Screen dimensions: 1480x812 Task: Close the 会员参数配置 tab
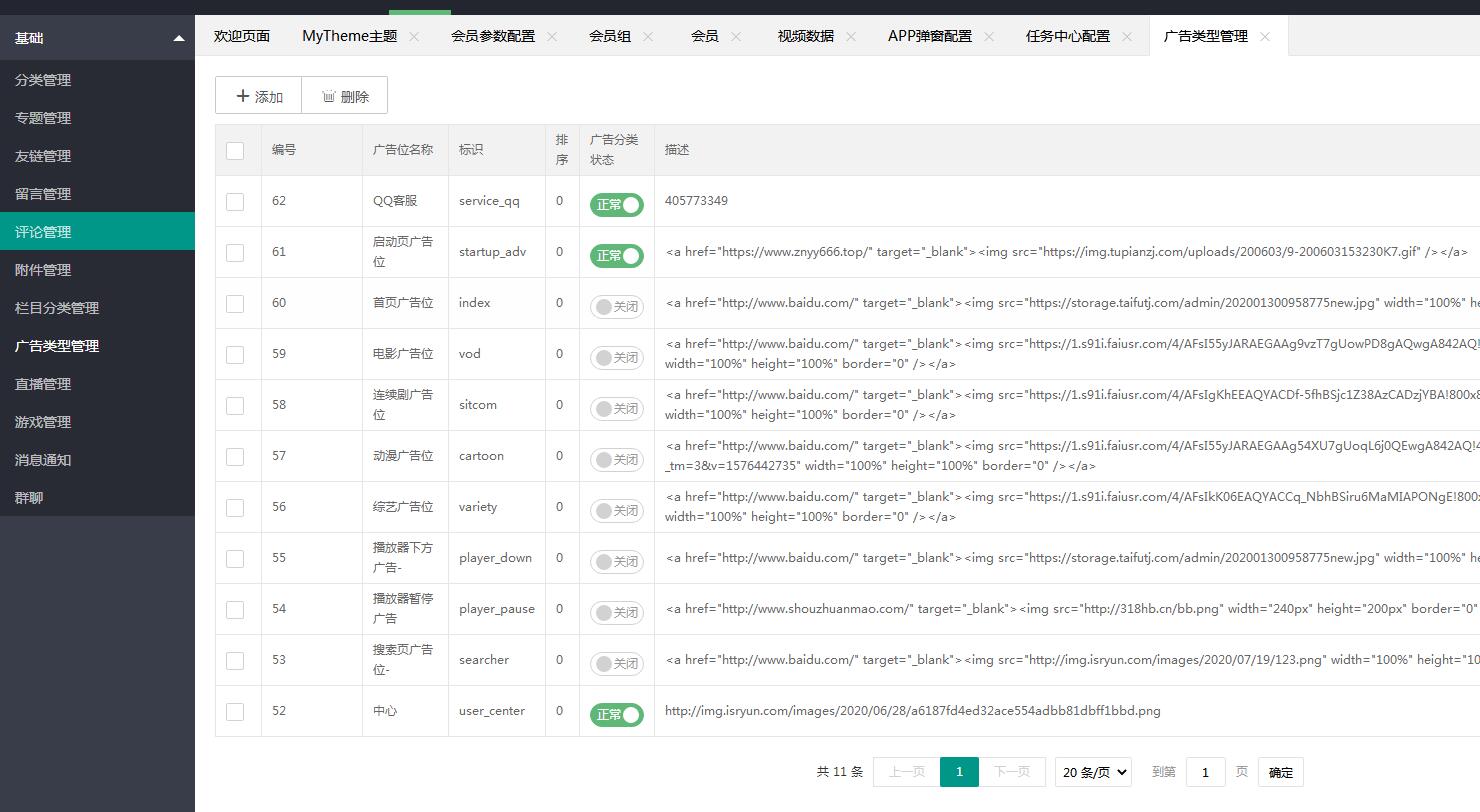pos(552,36)
